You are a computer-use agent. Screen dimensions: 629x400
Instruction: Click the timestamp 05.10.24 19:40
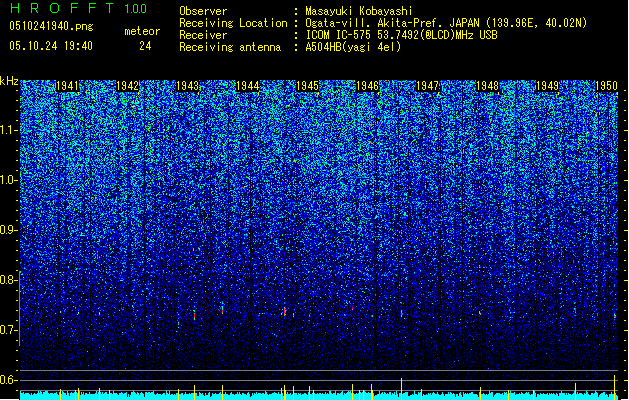click(51, 46)
